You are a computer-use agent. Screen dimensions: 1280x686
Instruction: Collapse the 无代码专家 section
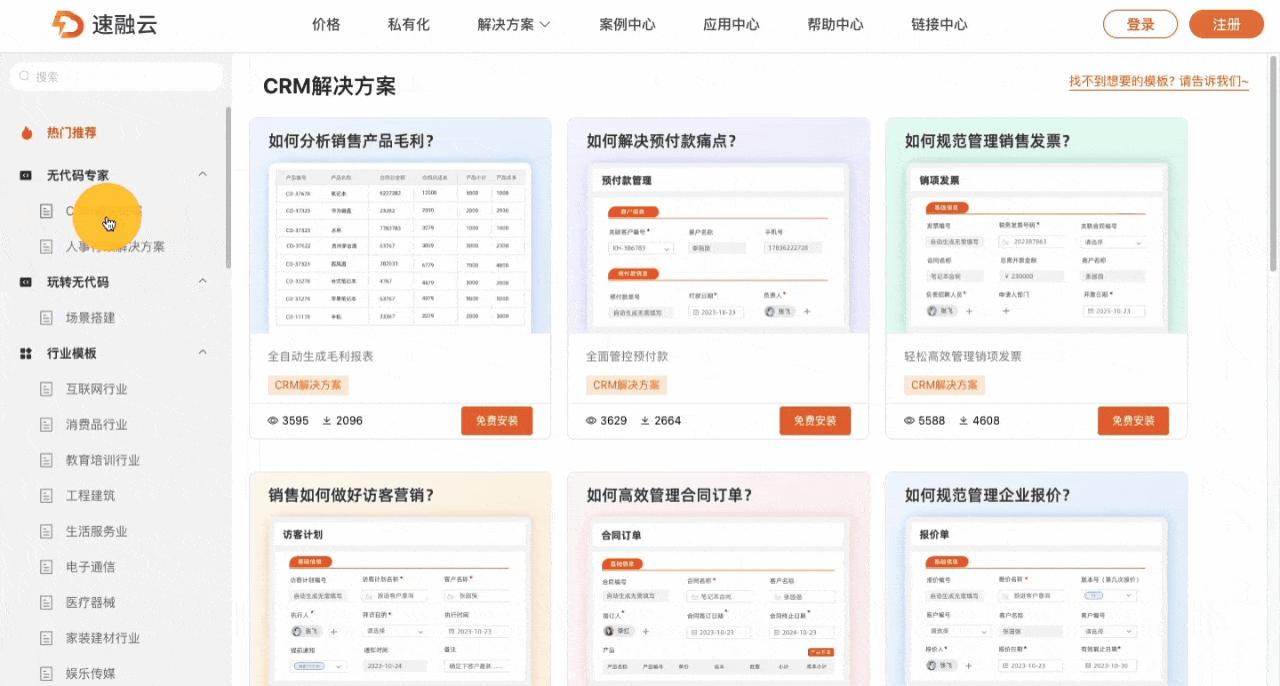[202, 174]
